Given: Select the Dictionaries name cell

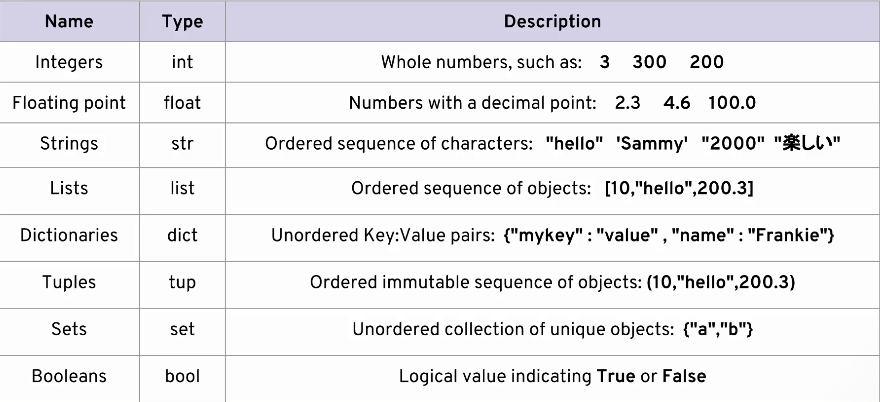Looking at the screenshot, I should click(x=69, y=235).
